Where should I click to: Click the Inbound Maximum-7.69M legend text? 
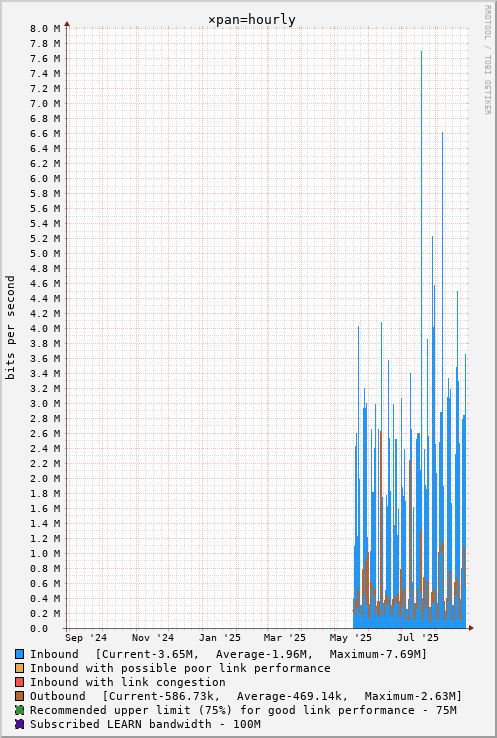tap(378, 654)
